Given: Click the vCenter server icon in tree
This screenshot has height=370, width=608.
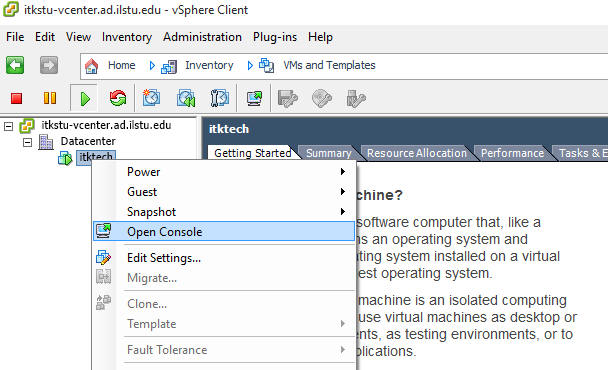Looking at the screenshot, I should click(x=27, y=126).
